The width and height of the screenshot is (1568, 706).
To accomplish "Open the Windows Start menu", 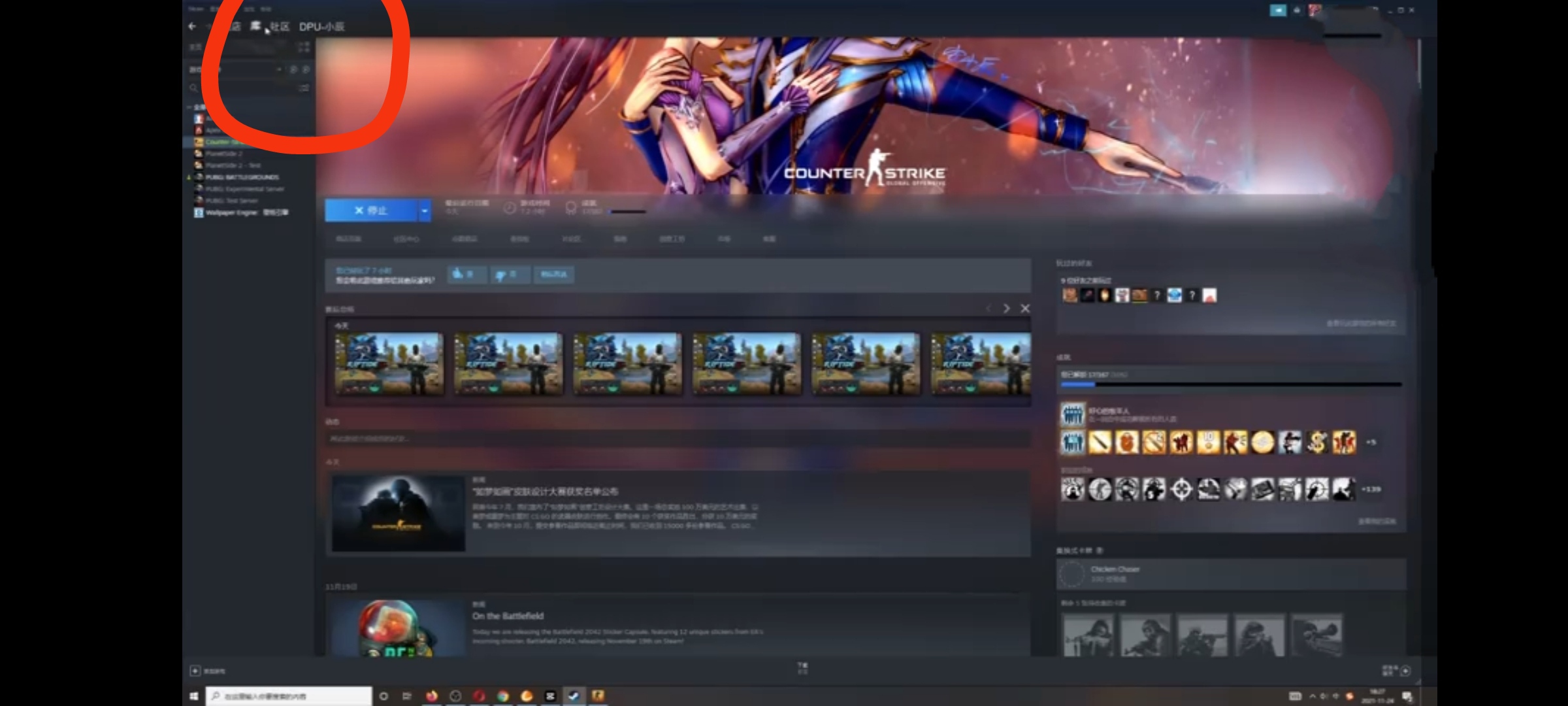I will click(193, 696).
